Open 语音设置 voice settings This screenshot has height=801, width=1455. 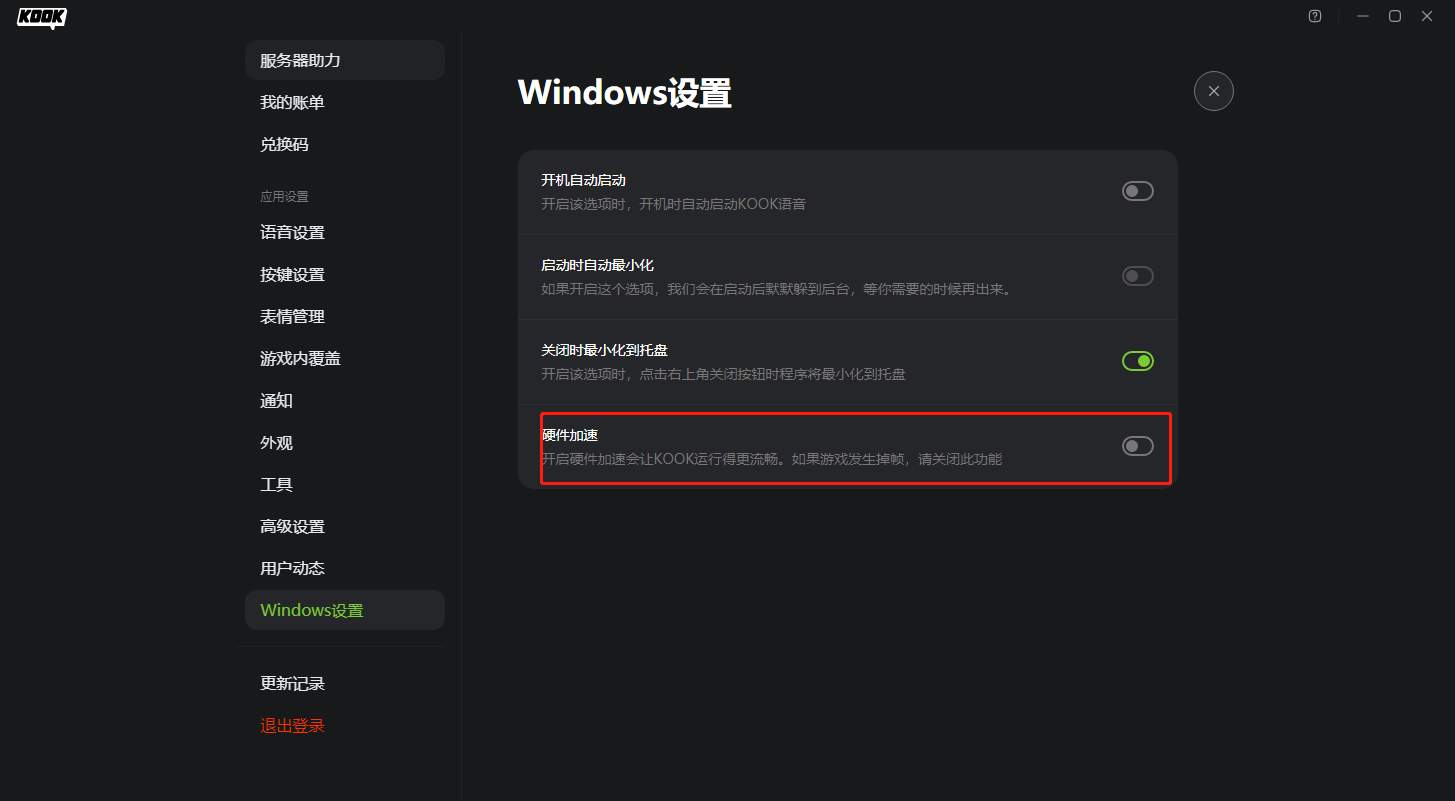click(x=292, y=232)
